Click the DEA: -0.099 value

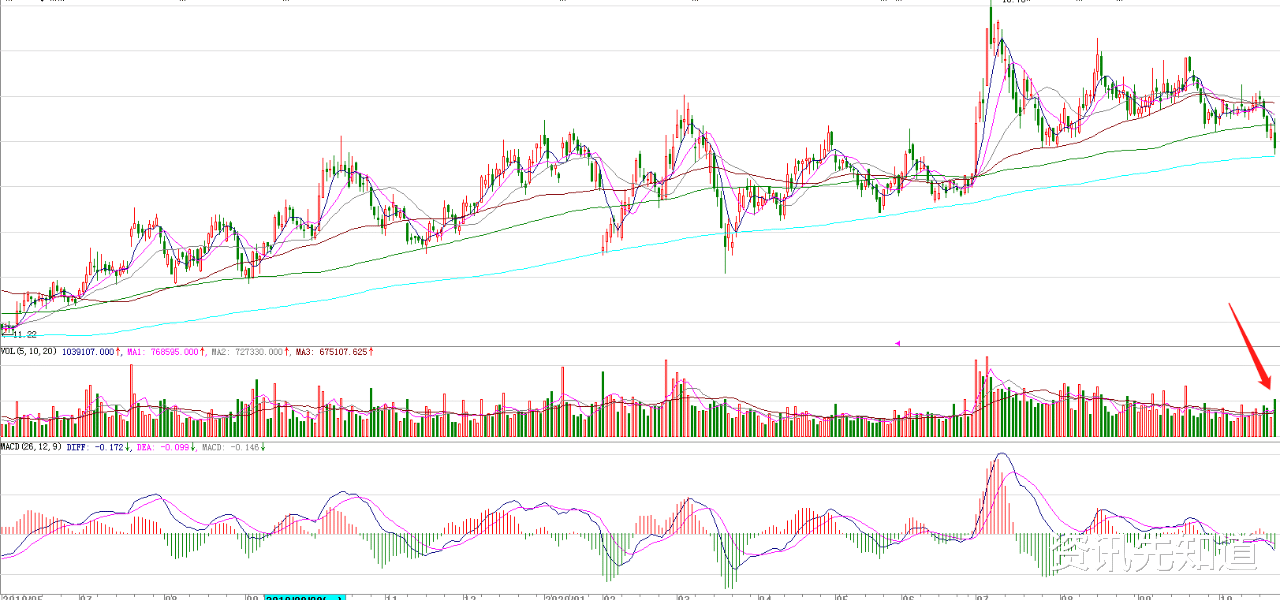point(165,447)
